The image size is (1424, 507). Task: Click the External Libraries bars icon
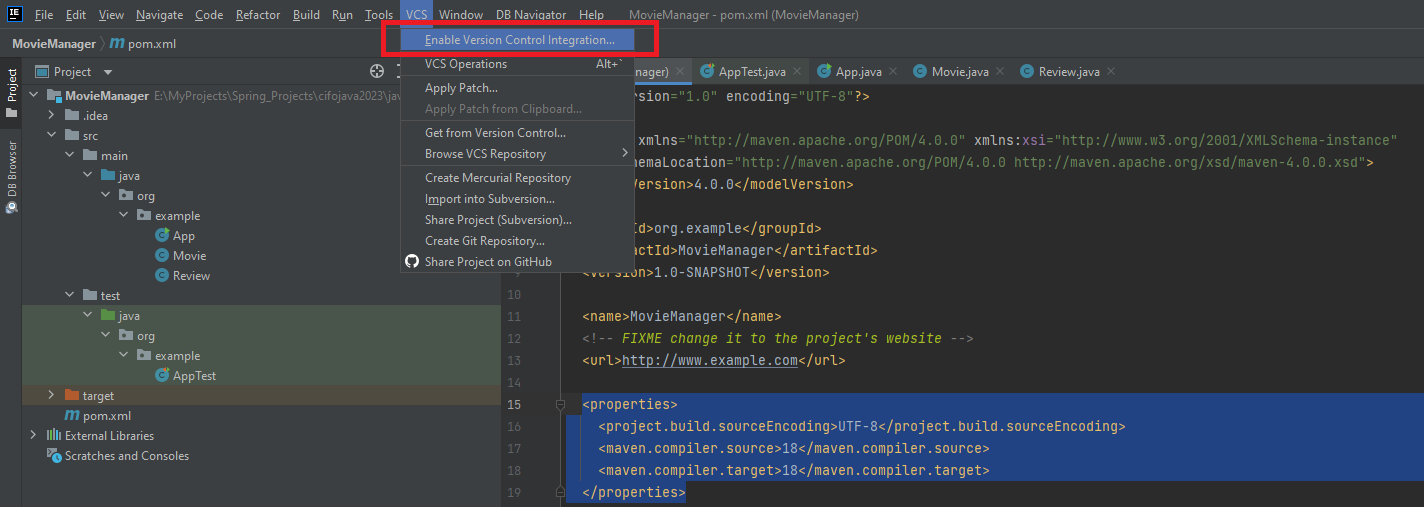pos(54,436)
